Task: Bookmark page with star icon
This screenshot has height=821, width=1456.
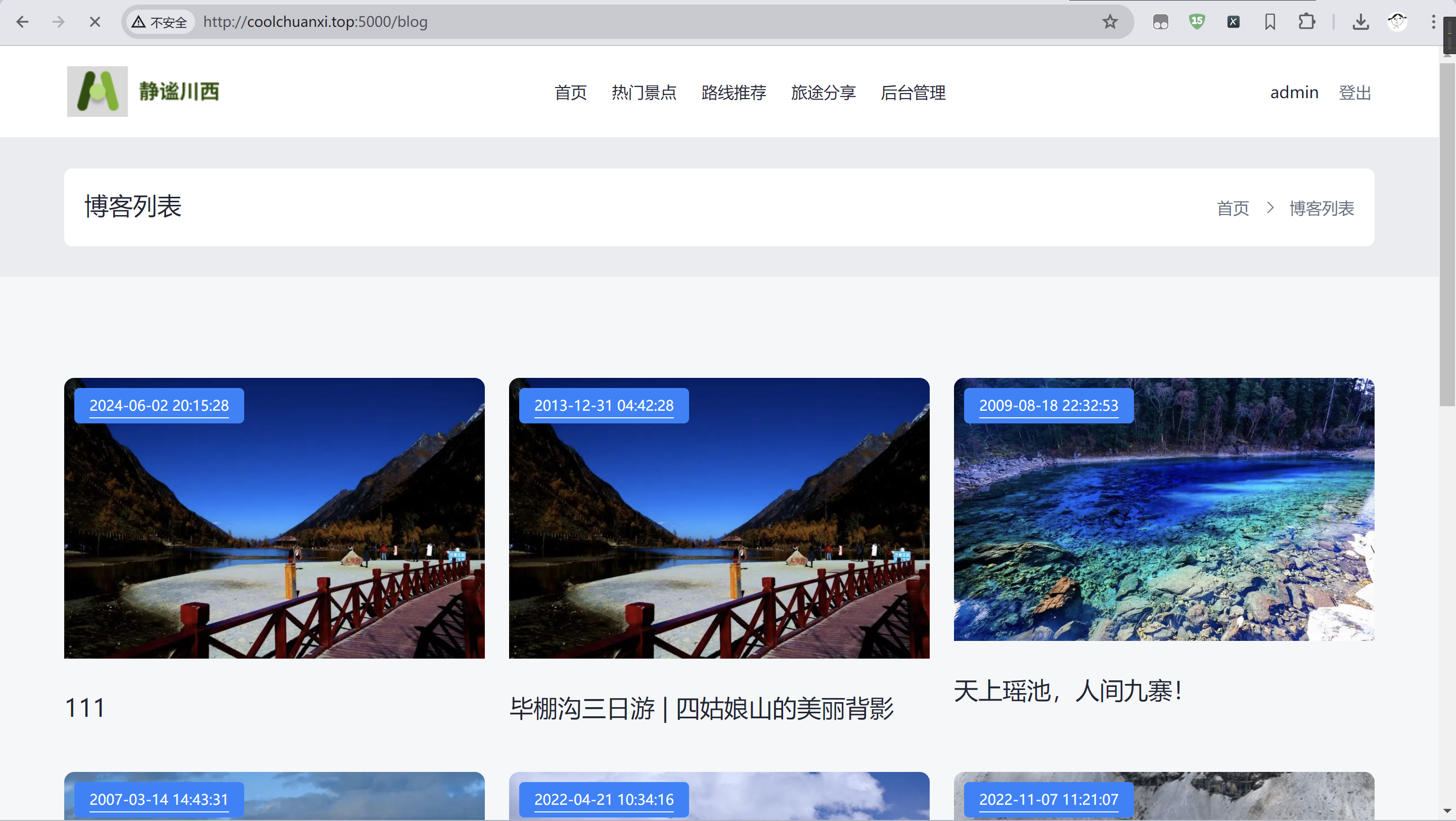Action: 1110,22
